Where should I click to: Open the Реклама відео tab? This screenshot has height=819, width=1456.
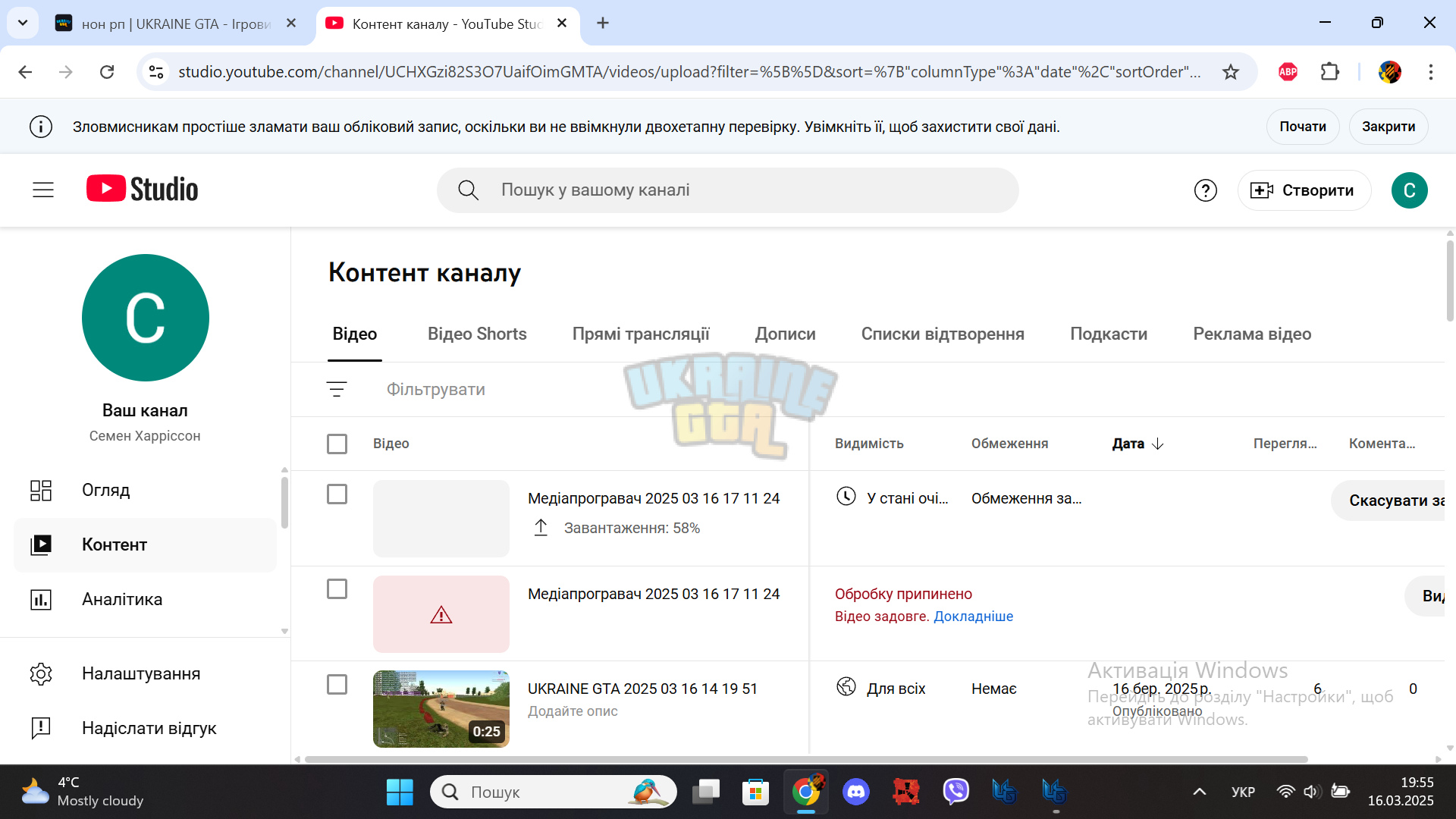[1252, 334]
